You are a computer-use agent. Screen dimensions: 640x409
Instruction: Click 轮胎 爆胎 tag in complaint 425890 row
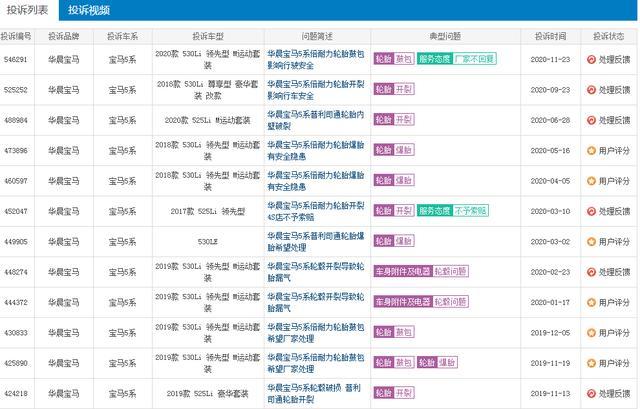pyautogui.click(x=437, y=362)
